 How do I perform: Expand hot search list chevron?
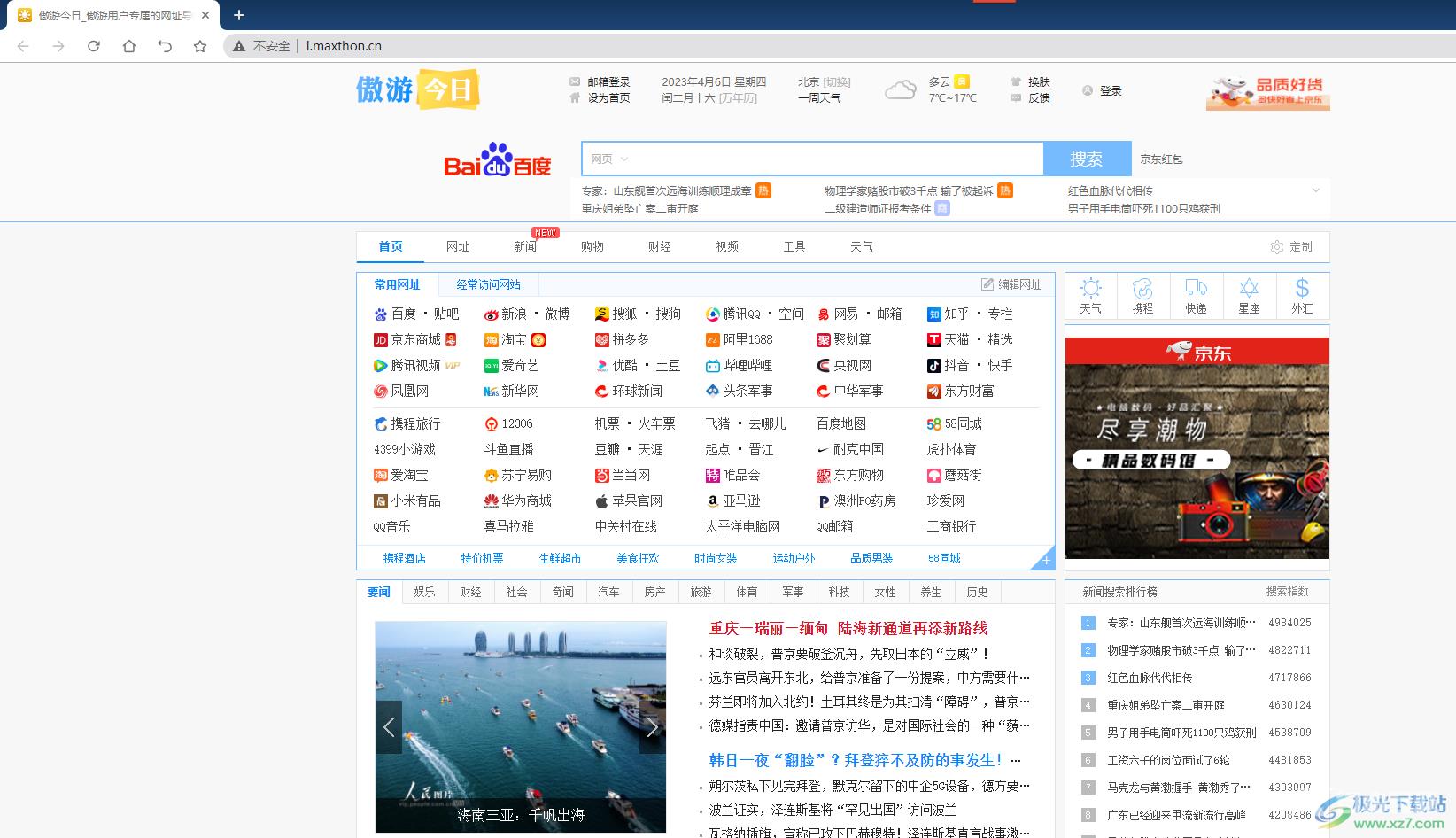coord(1316,190)
